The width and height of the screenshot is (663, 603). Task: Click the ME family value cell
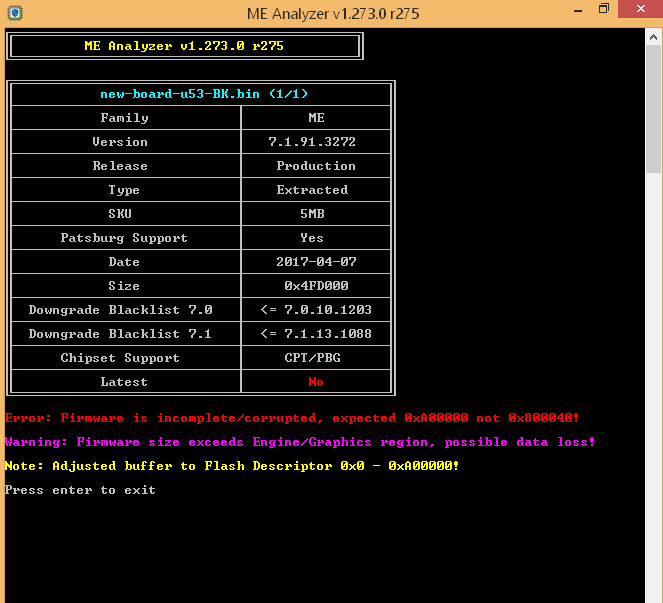(316, 118)
